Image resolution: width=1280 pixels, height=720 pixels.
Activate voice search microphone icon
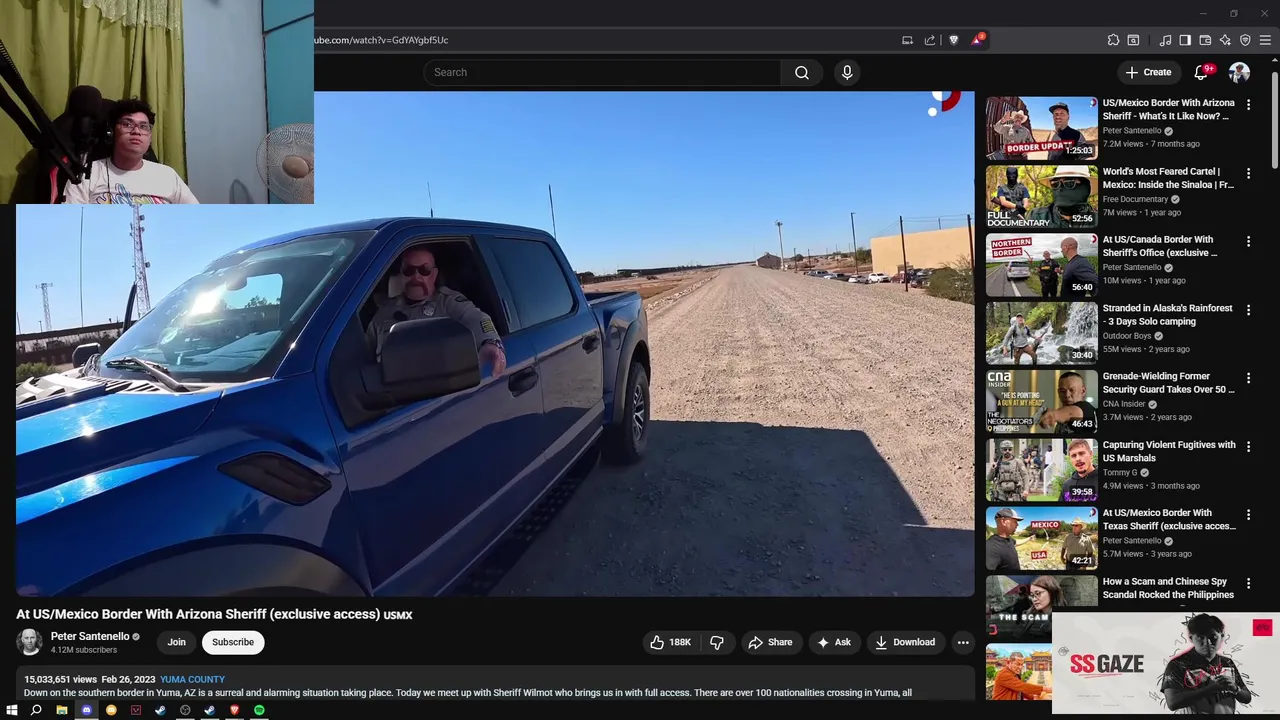[847, 72]
